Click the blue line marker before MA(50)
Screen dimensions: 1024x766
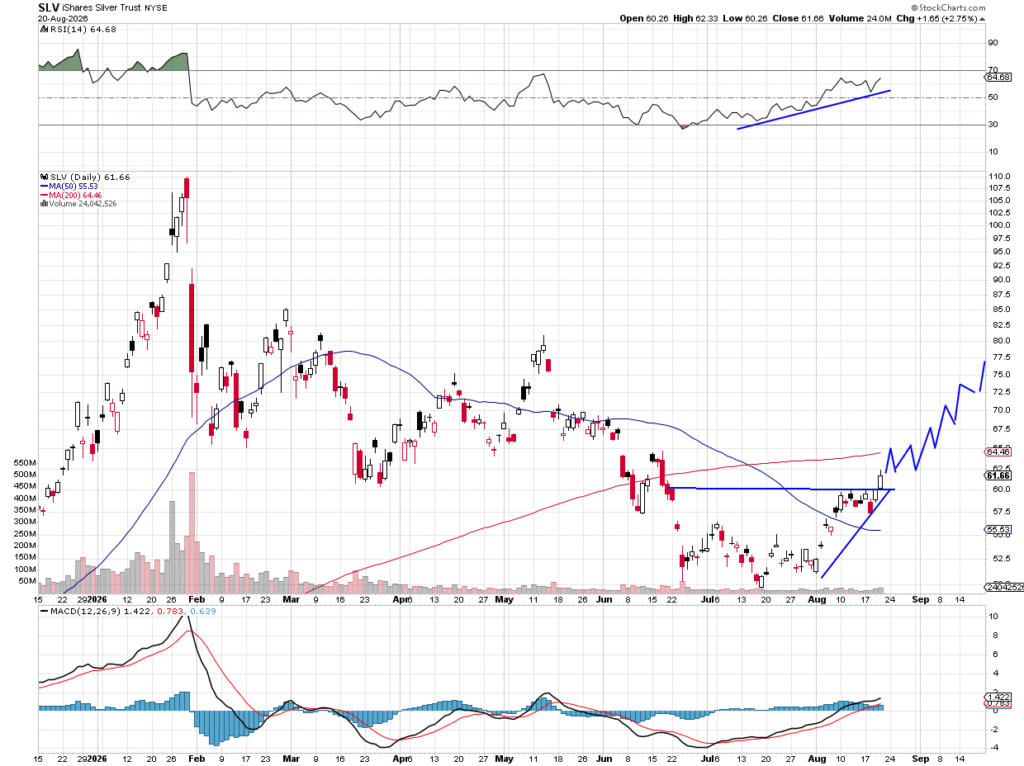click(x=44, y=186)
